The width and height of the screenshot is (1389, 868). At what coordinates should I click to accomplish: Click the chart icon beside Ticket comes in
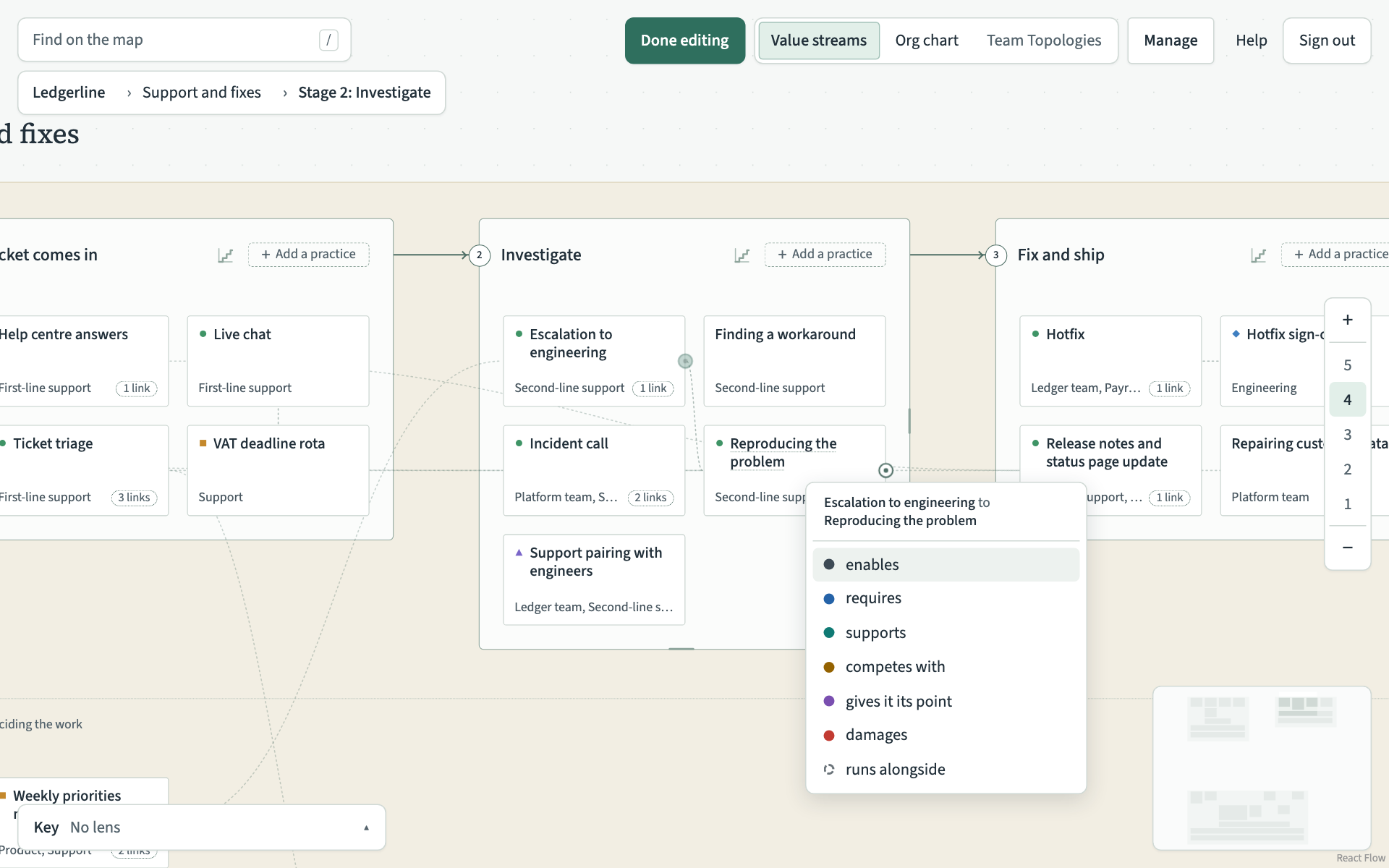pos(225,255)
